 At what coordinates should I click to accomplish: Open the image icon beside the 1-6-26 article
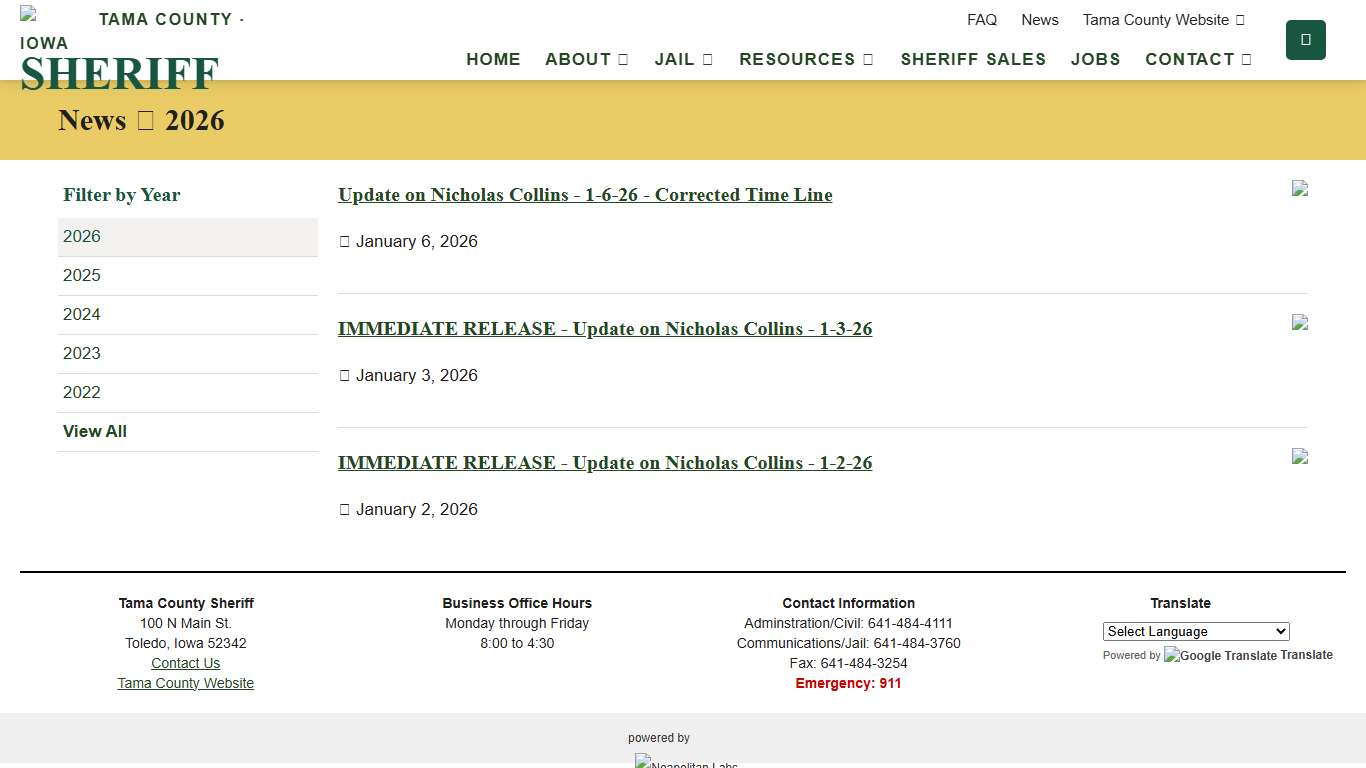[x=1299, y=188]
